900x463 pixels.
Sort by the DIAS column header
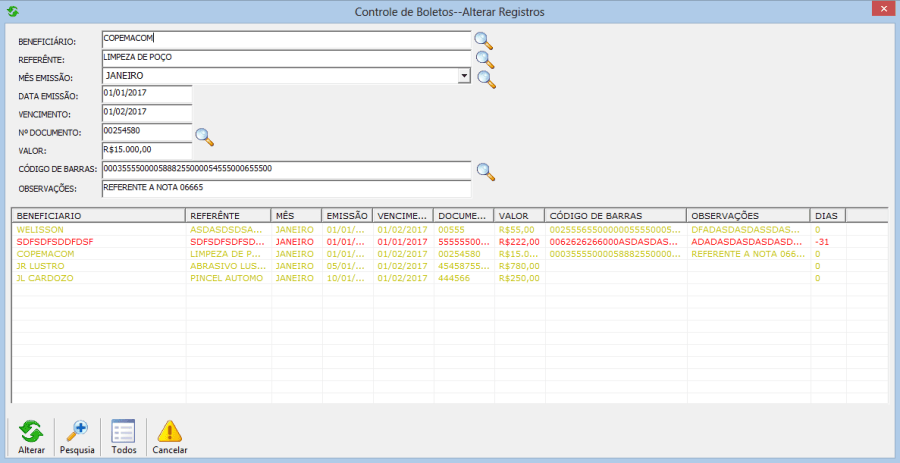pos(828,216)
